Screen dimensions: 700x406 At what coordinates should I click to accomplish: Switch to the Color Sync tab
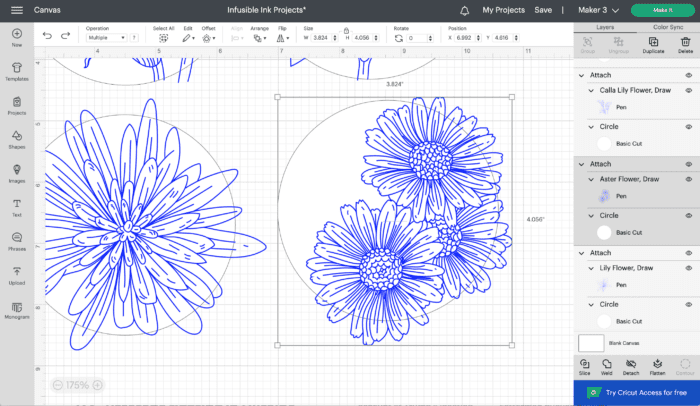(667, 27)
